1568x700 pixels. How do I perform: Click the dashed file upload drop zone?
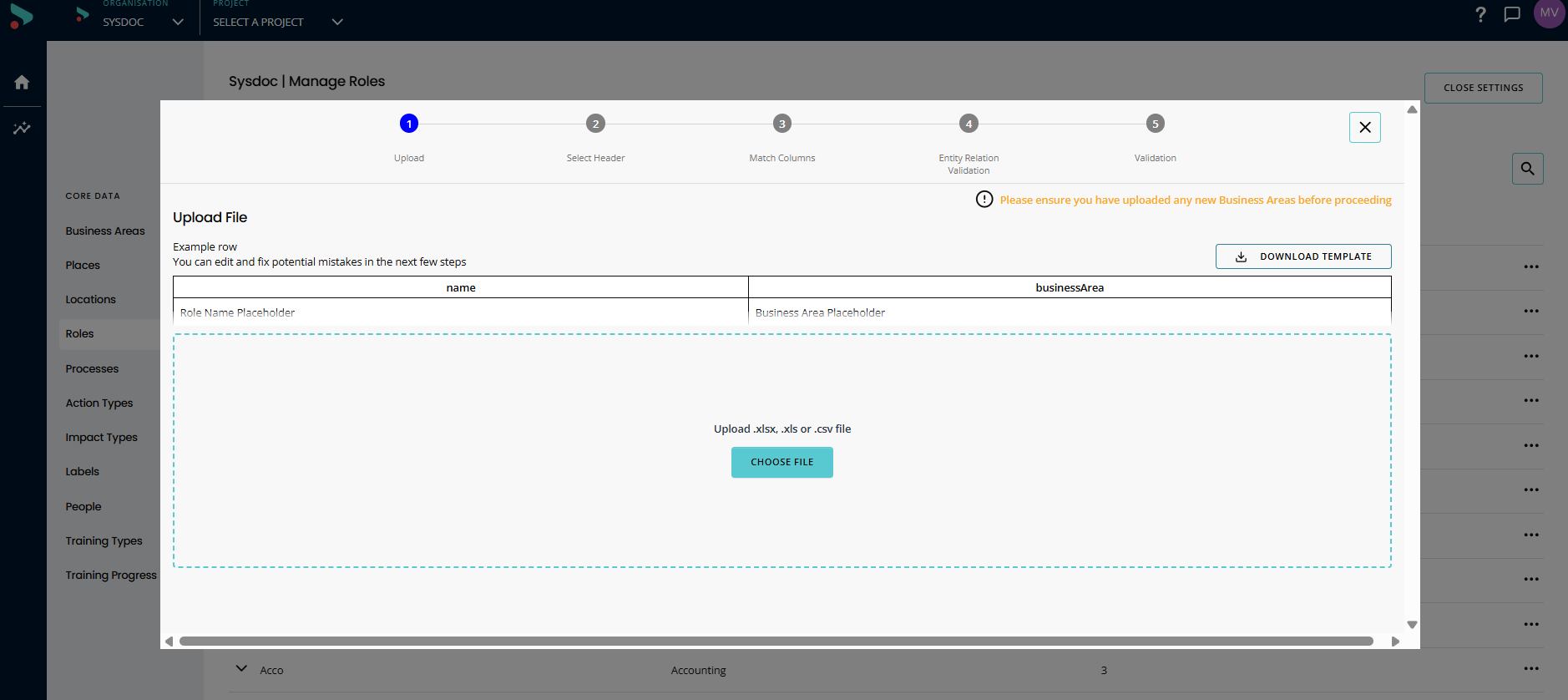pyautogui.click(x=782, y=451)
